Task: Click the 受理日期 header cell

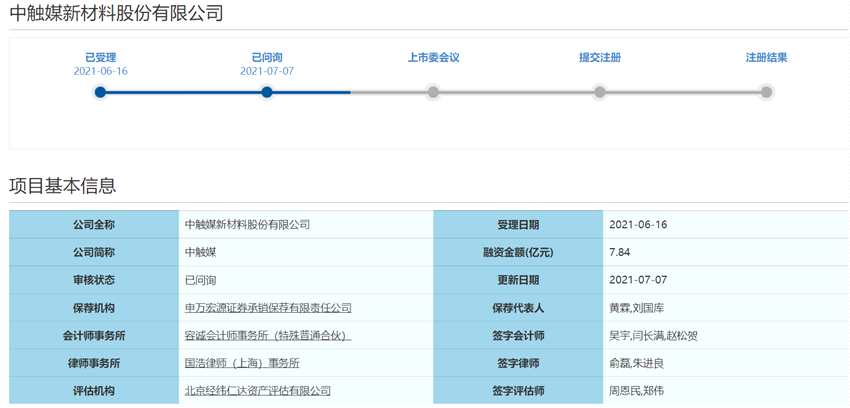Action: tap(518, 224)
